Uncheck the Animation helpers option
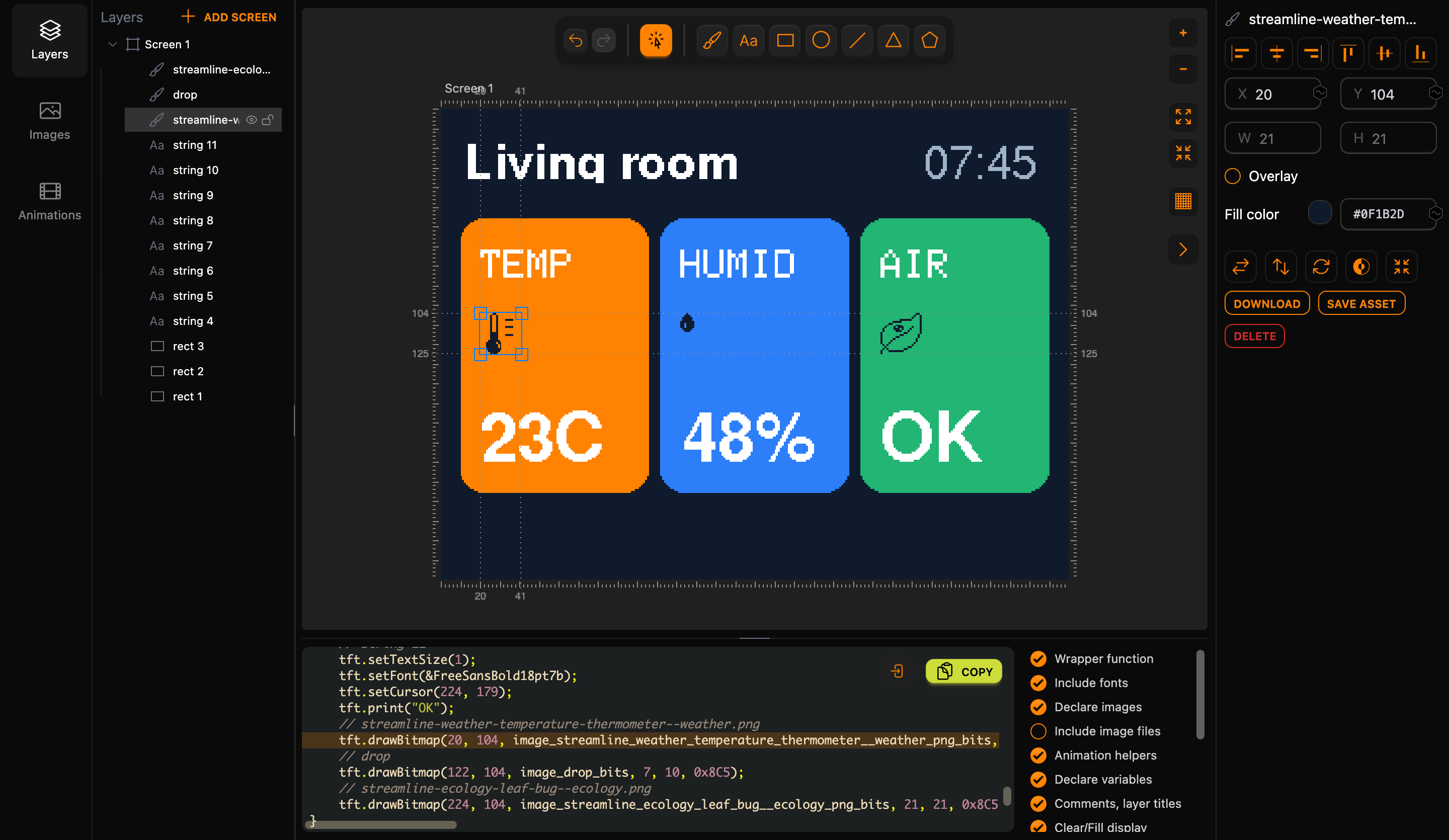Screen dimensions: 1449x840 pos(1038,755)
